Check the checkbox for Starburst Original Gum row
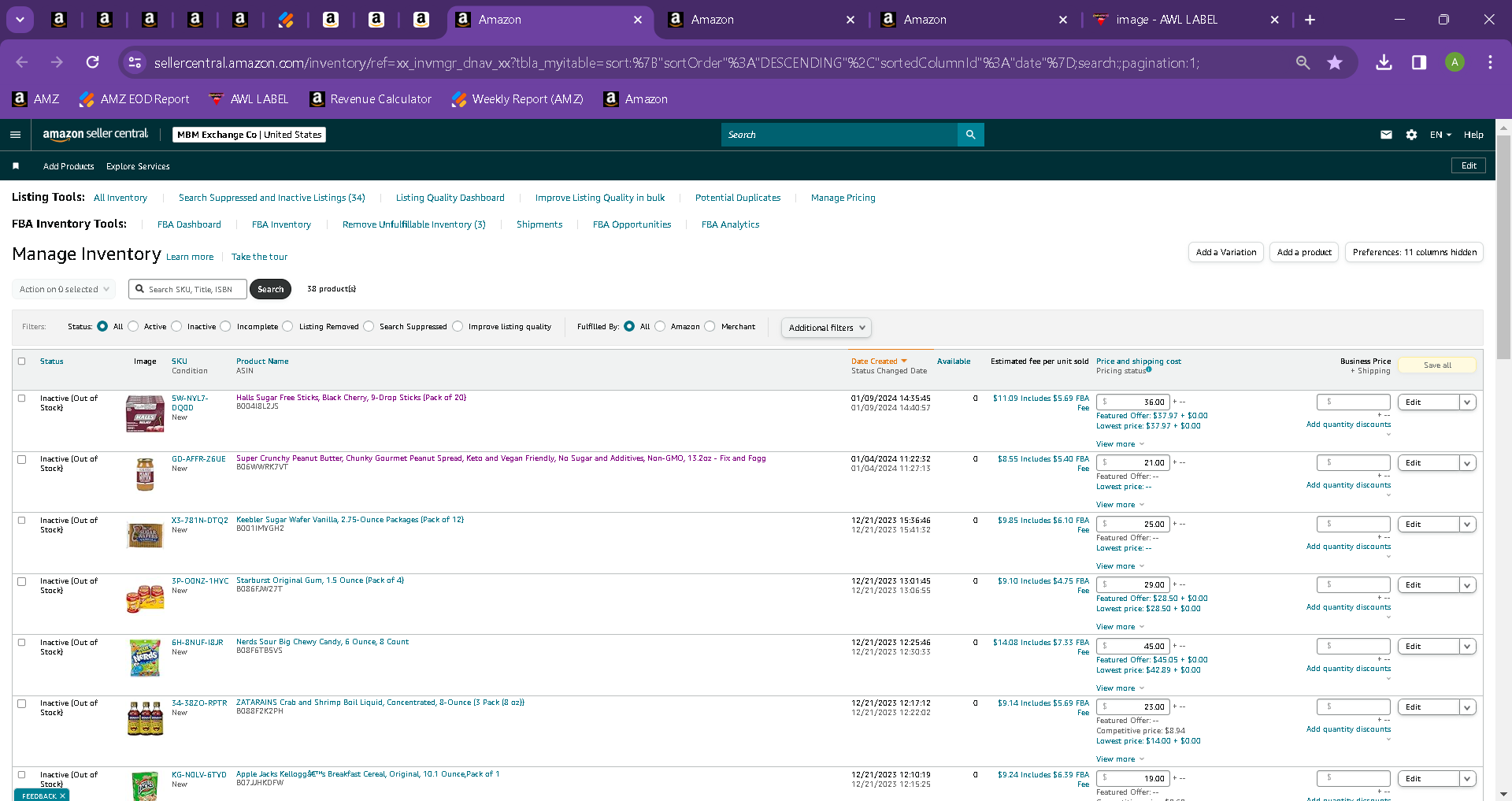Screen dimensions: 1512x801 tap(22, 581)
